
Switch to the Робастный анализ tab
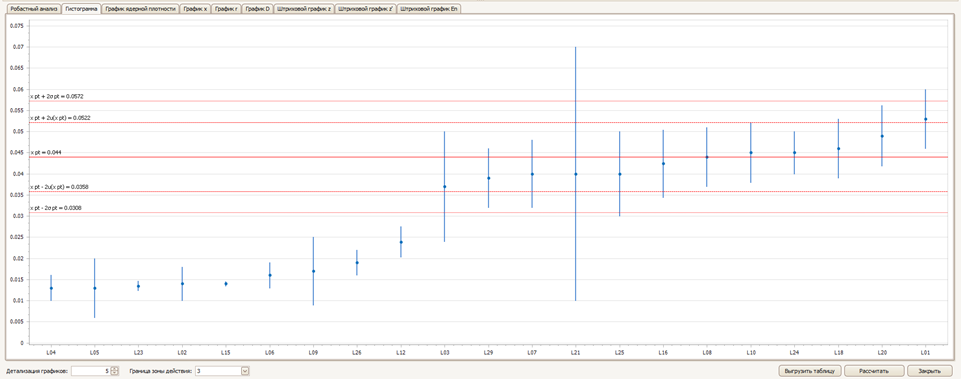coord(34,9)
